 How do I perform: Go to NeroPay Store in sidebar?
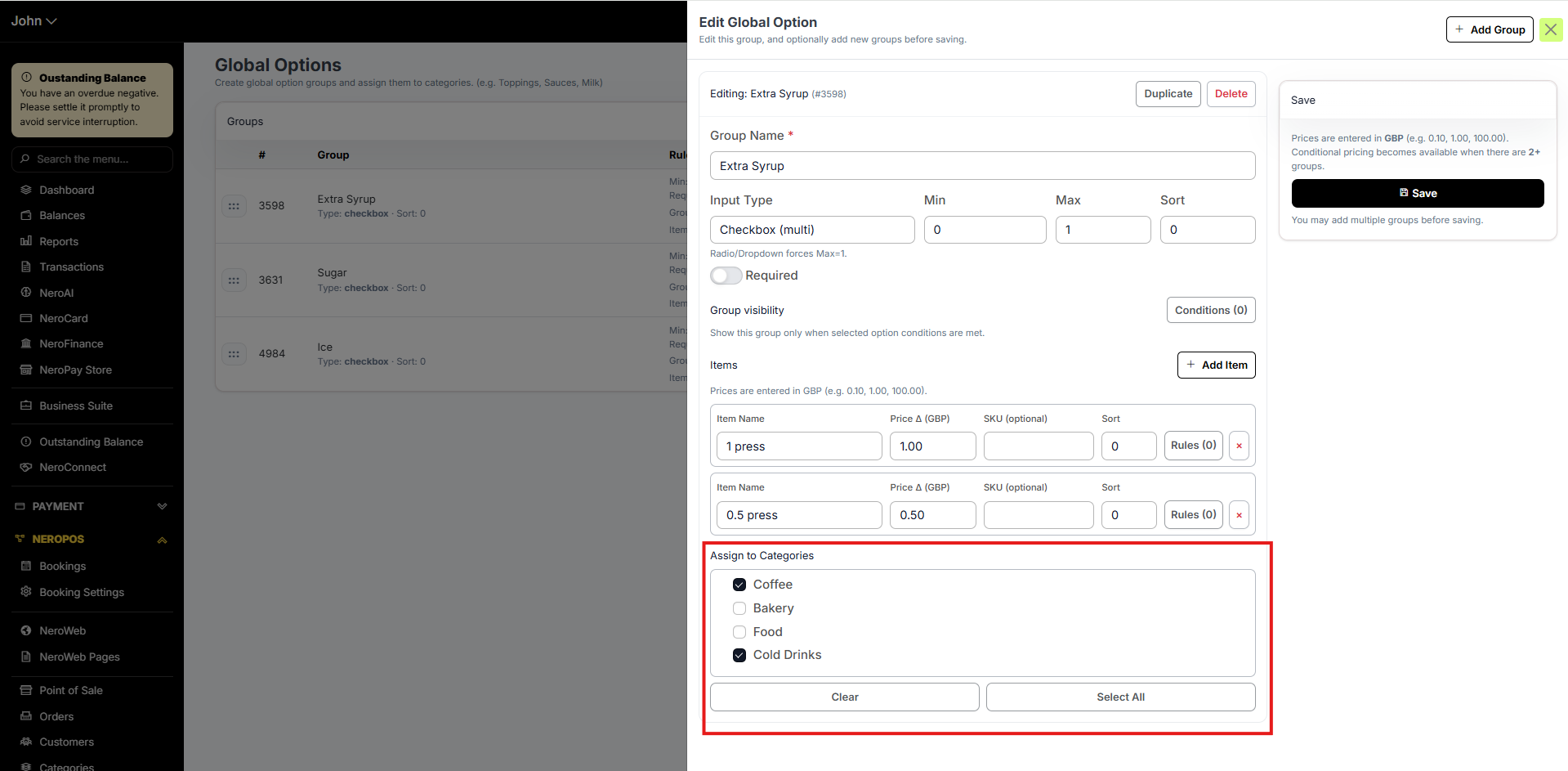tap(75, 370)
